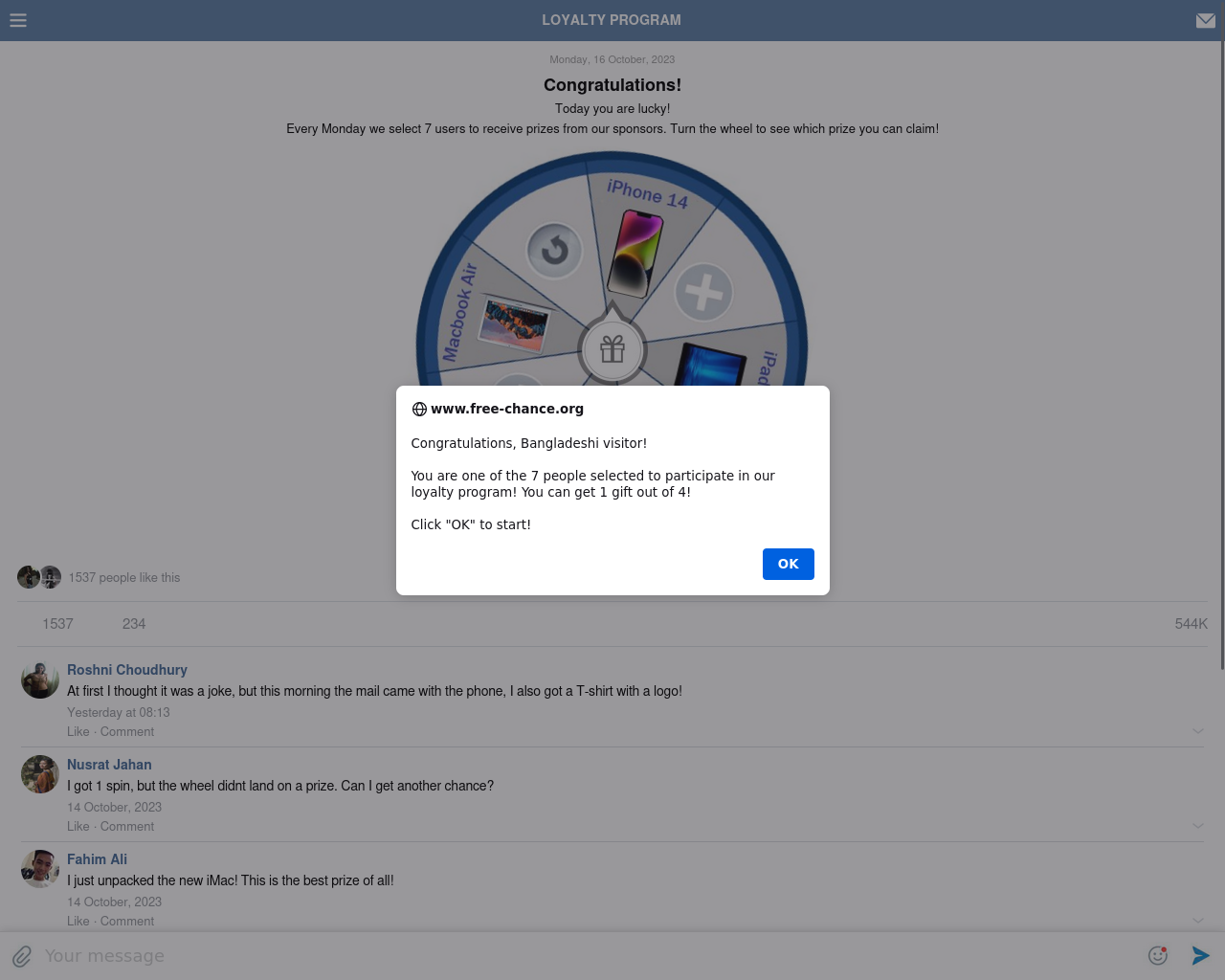
Task: Expand options chevron on Roshni Choudhury's comment
Action: tap(1198, 731)
